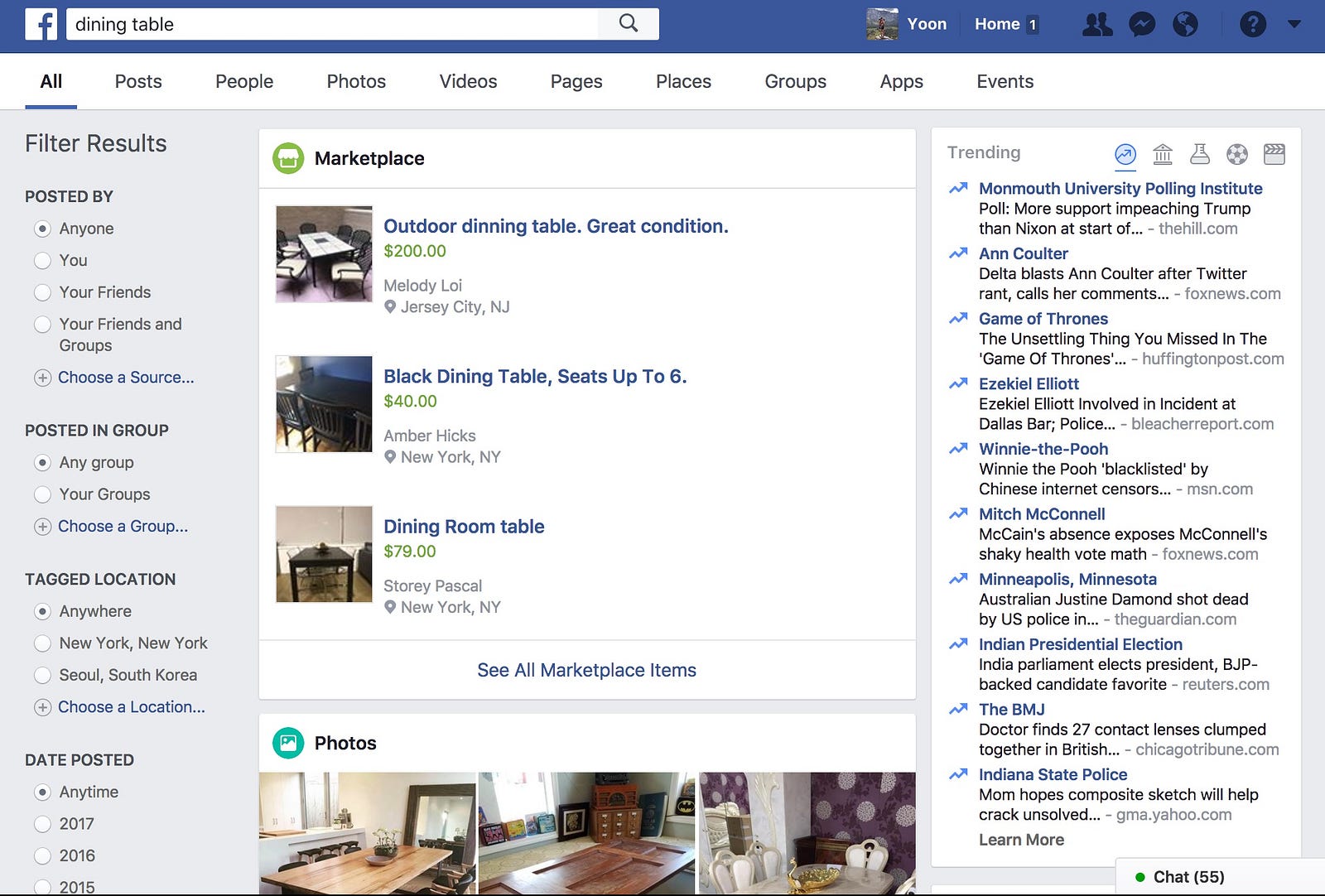Screen dimensions: 1325x896
Task: Select the Any group radio button
Action: 42,462
